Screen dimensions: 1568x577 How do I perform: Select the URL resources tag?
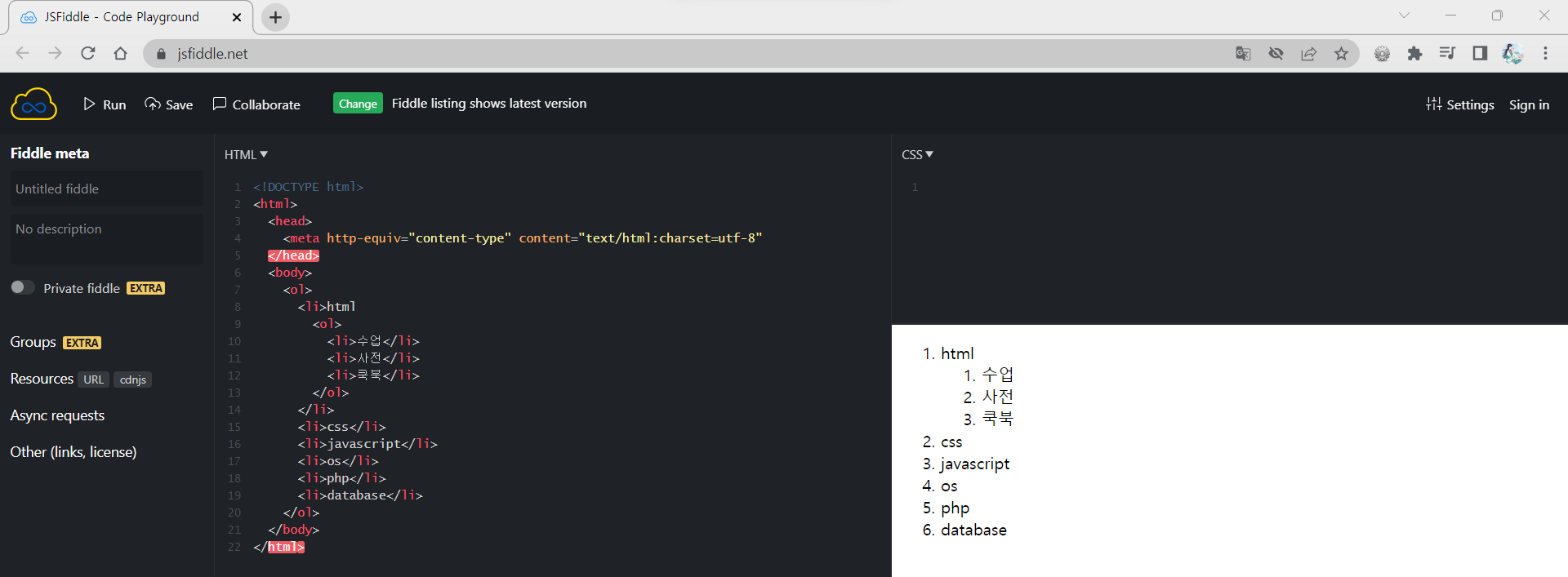[94, 379]
